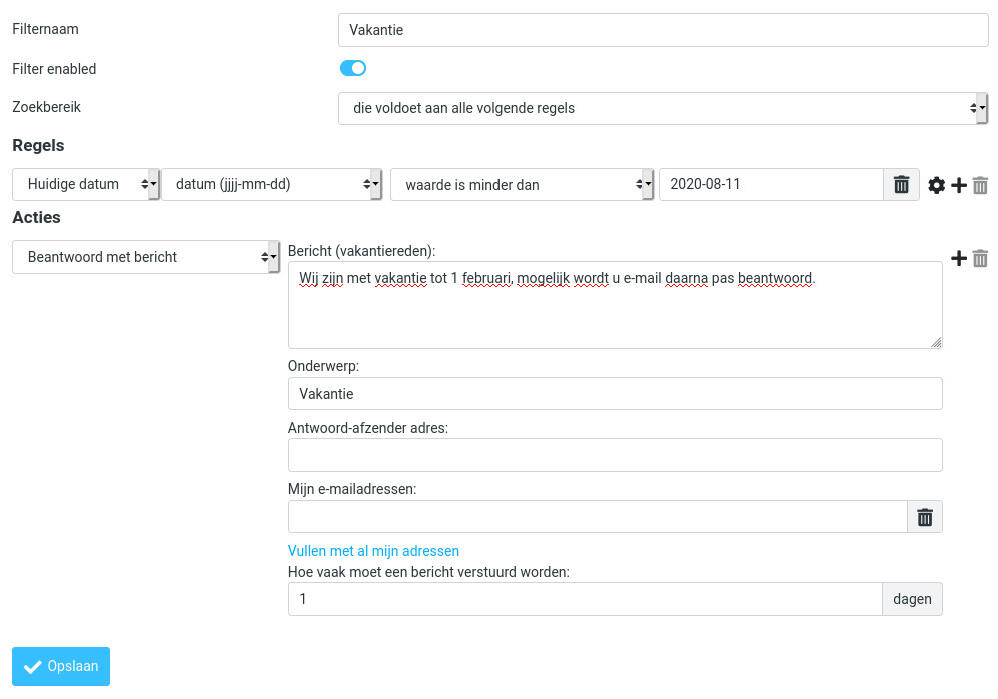Viewport: 998px width, 699px height.
Task: Expand the datum (jjjj-mm-dd) dropdown
Action: pos(272,185)
